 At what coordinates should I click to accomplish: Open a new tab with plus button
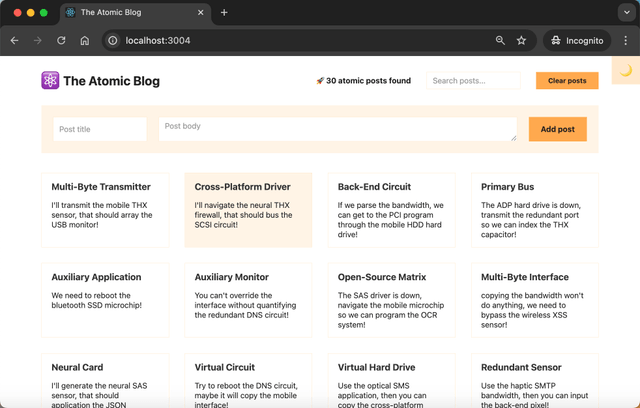click(x=224, y=13)
